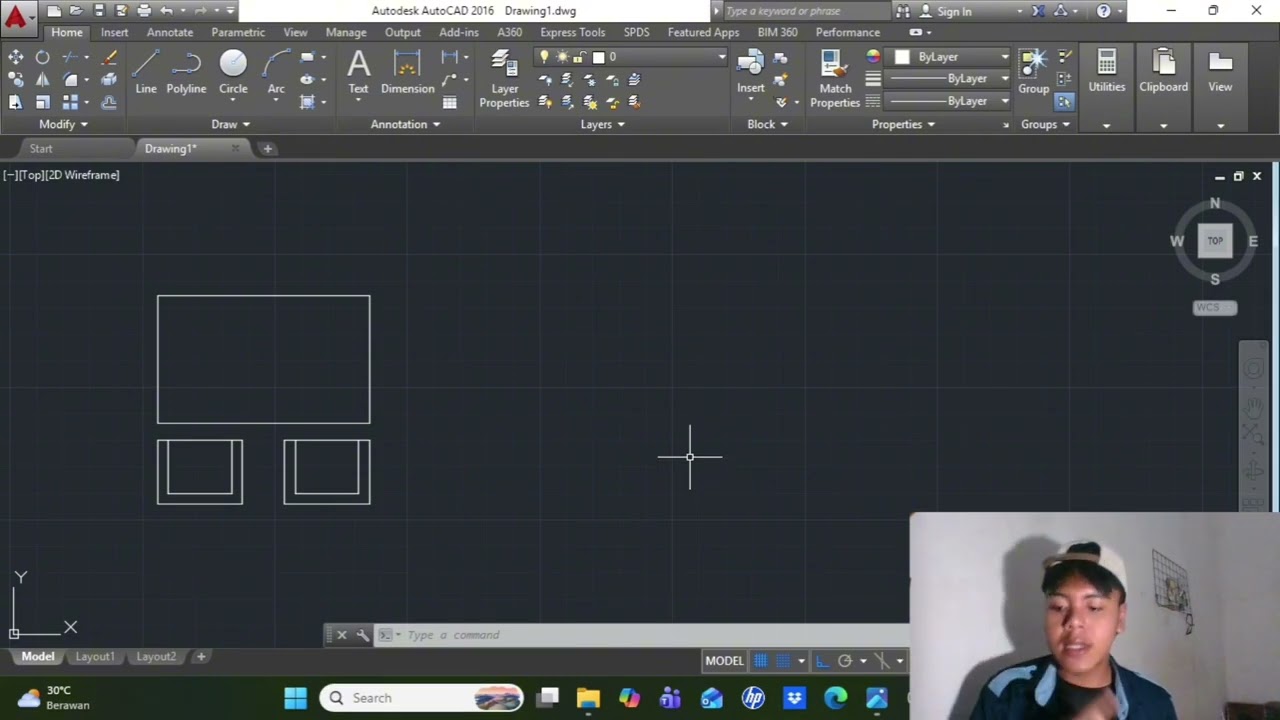This screenshot has height=720, width=1280.
Task: Click the layer 0 color swatch
Action: coord(599,57)
